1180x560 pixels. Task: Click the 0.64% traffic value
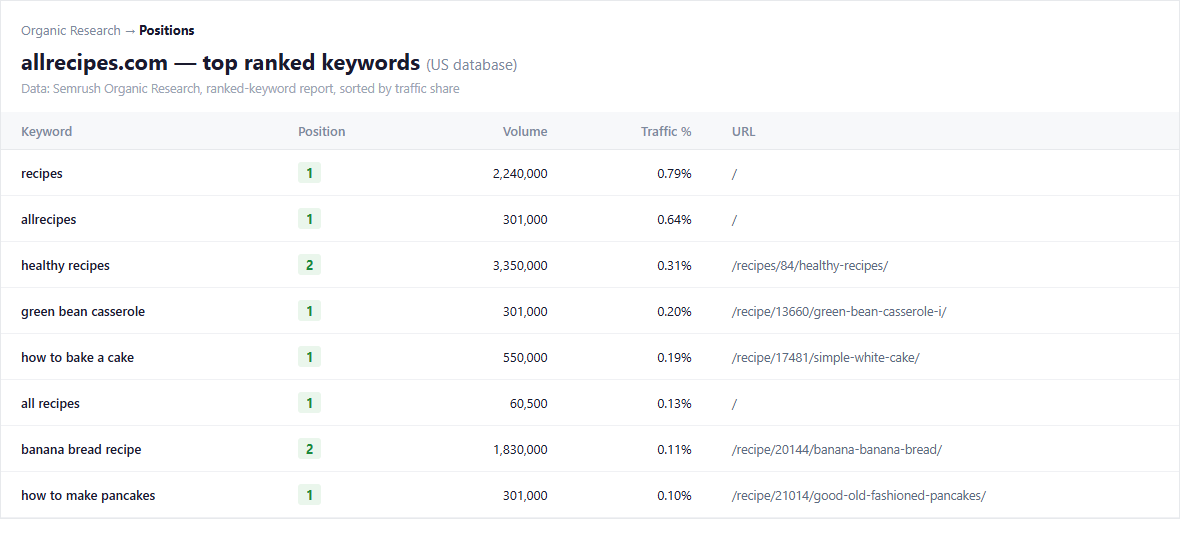674,220
